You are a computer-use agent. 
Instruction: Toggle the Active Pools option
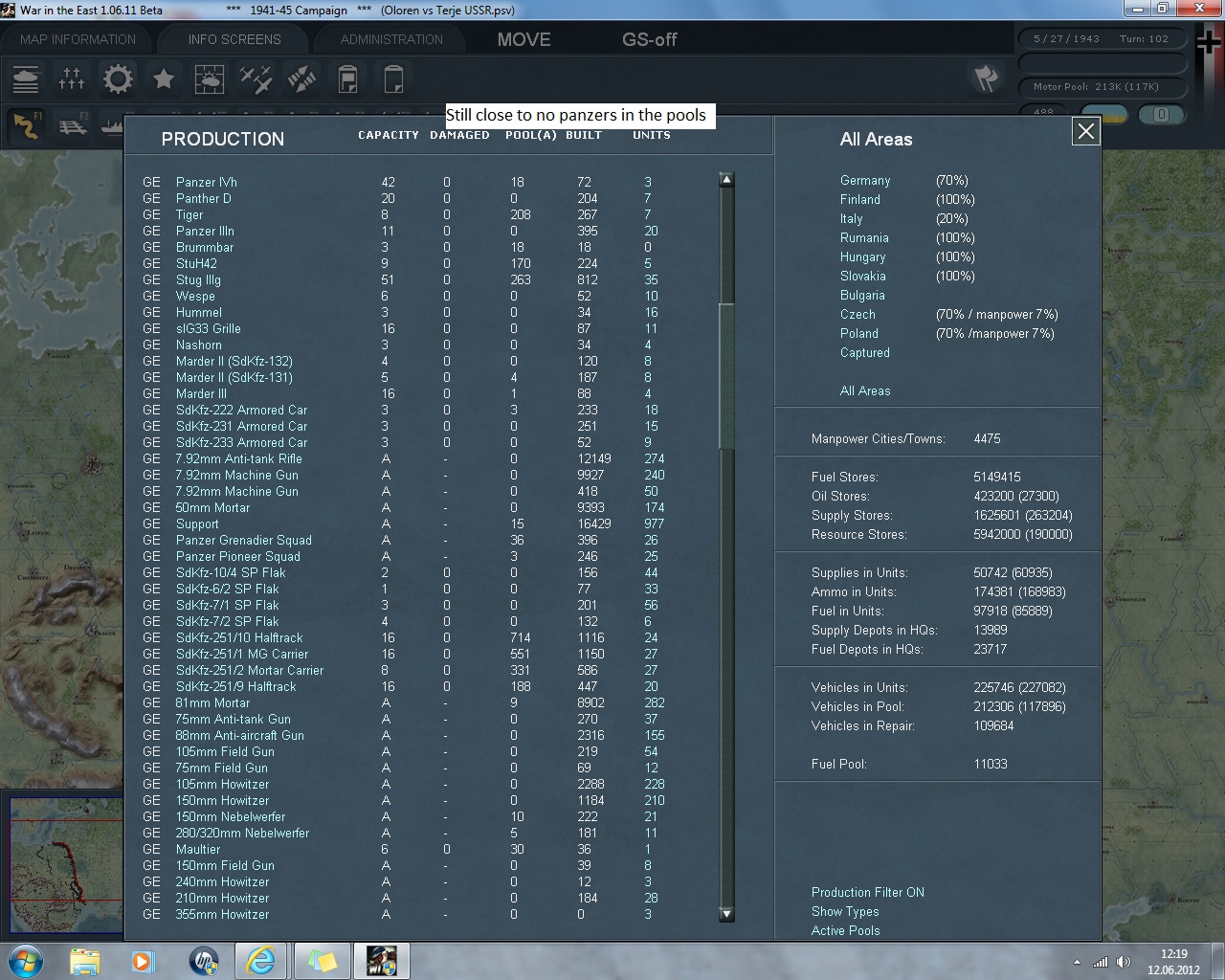(846, 930)
